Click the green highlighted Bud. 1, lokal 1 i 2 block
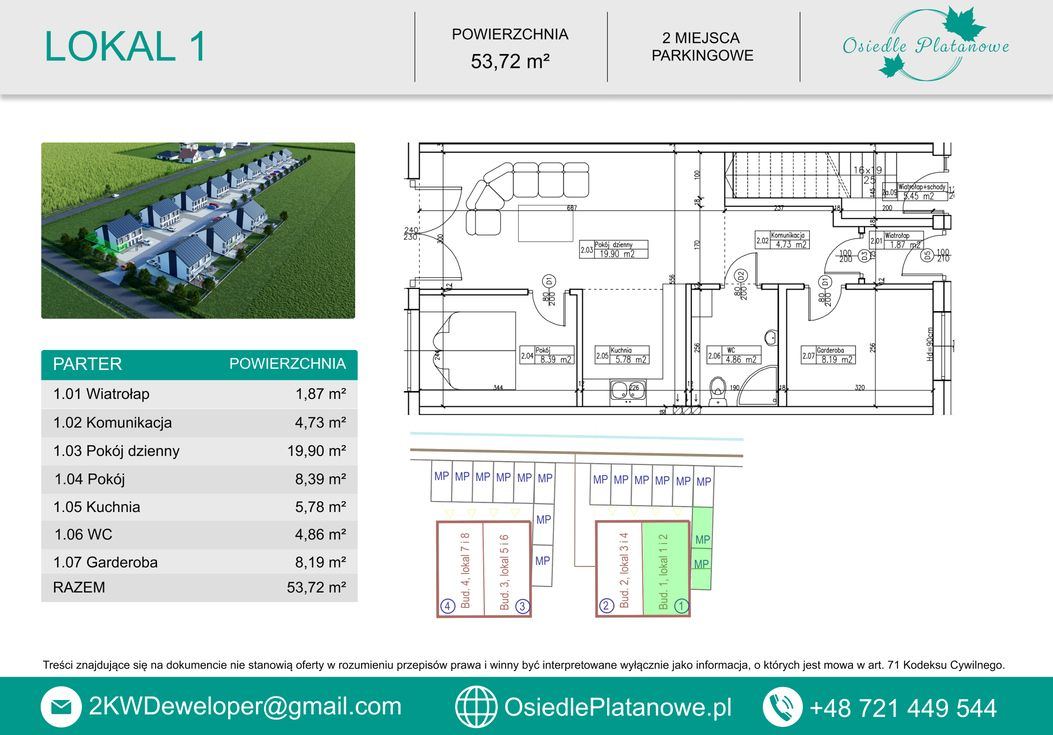This screenshot has height=735, width=1053. click(x=665, y=568)
